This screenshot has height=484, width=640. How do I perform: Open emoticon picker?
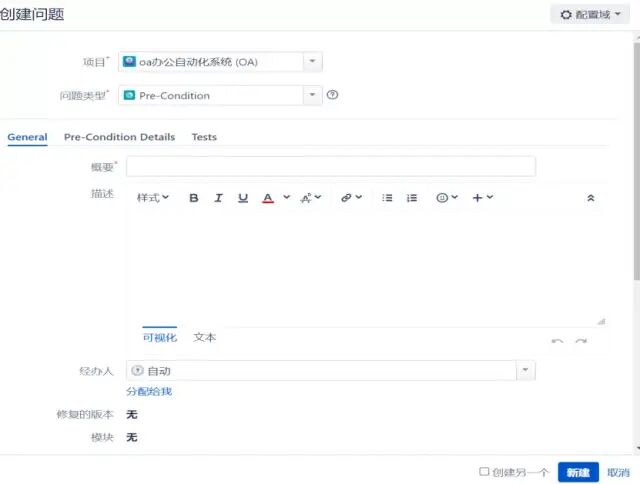click(x=447, y=198)
